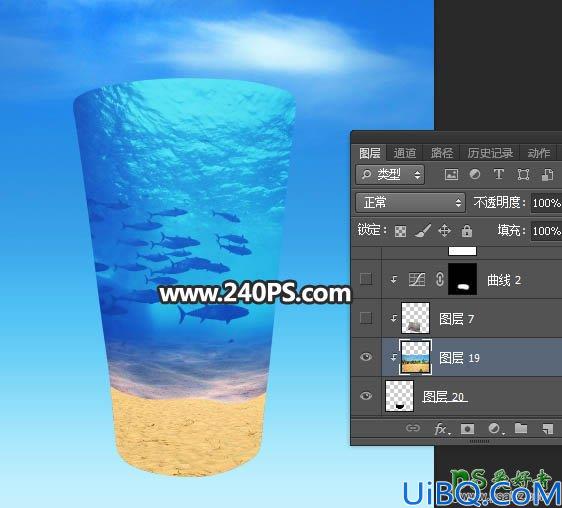Switch to the 路径 (Paths) tab
562x508 pixels.
pos(442,153)
